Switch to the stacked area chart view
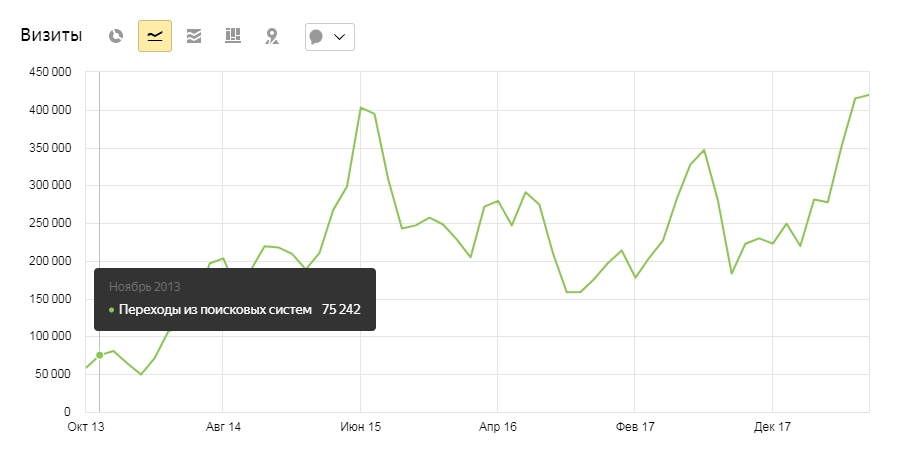Screen dimensions: 900x460 point(194,36)
